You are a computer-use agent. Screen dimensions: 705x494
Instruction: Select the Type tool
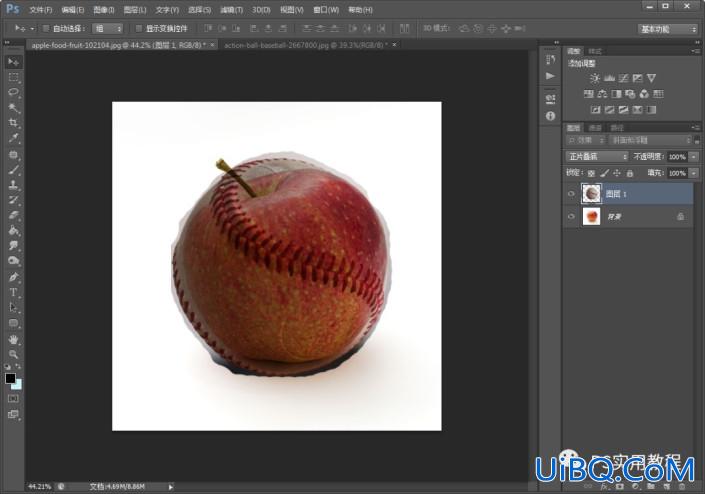pyautogui.click(x=13, y=293)
